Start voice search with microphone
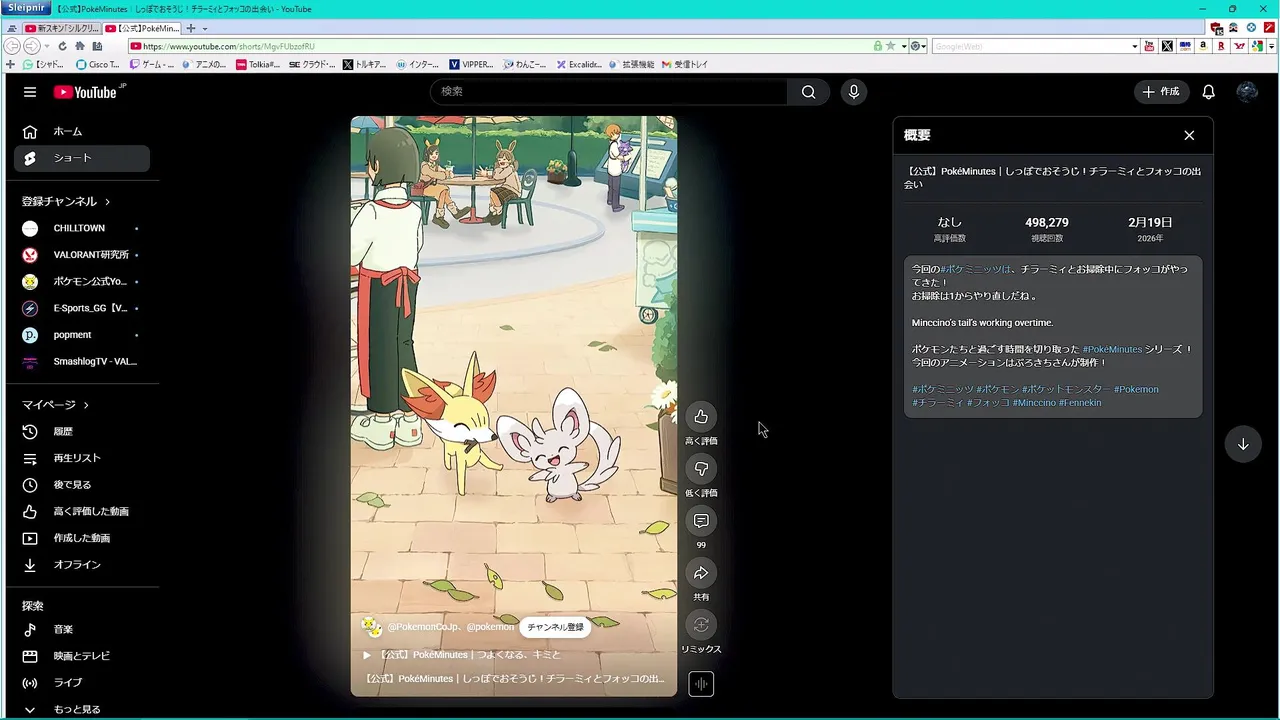 (x=853, y=92)
